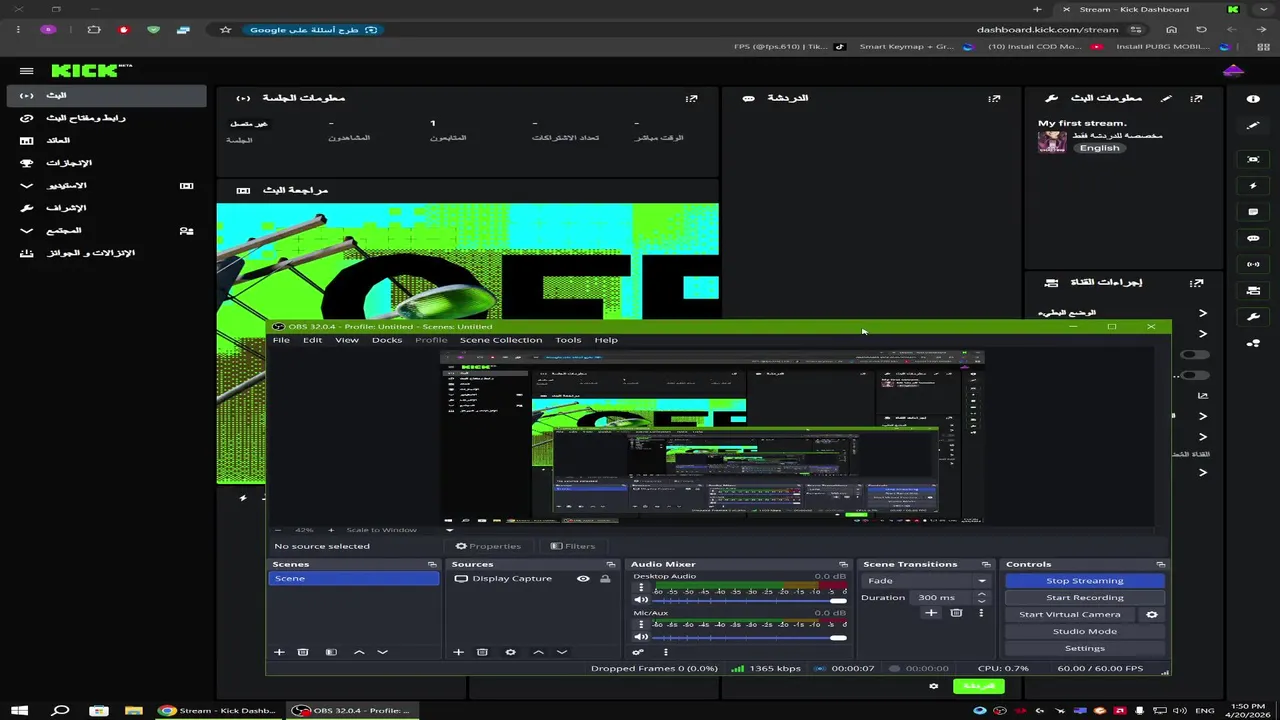Select Scene in Scenes list
This screenshot has width=1280, height=720.
(354, 579)
